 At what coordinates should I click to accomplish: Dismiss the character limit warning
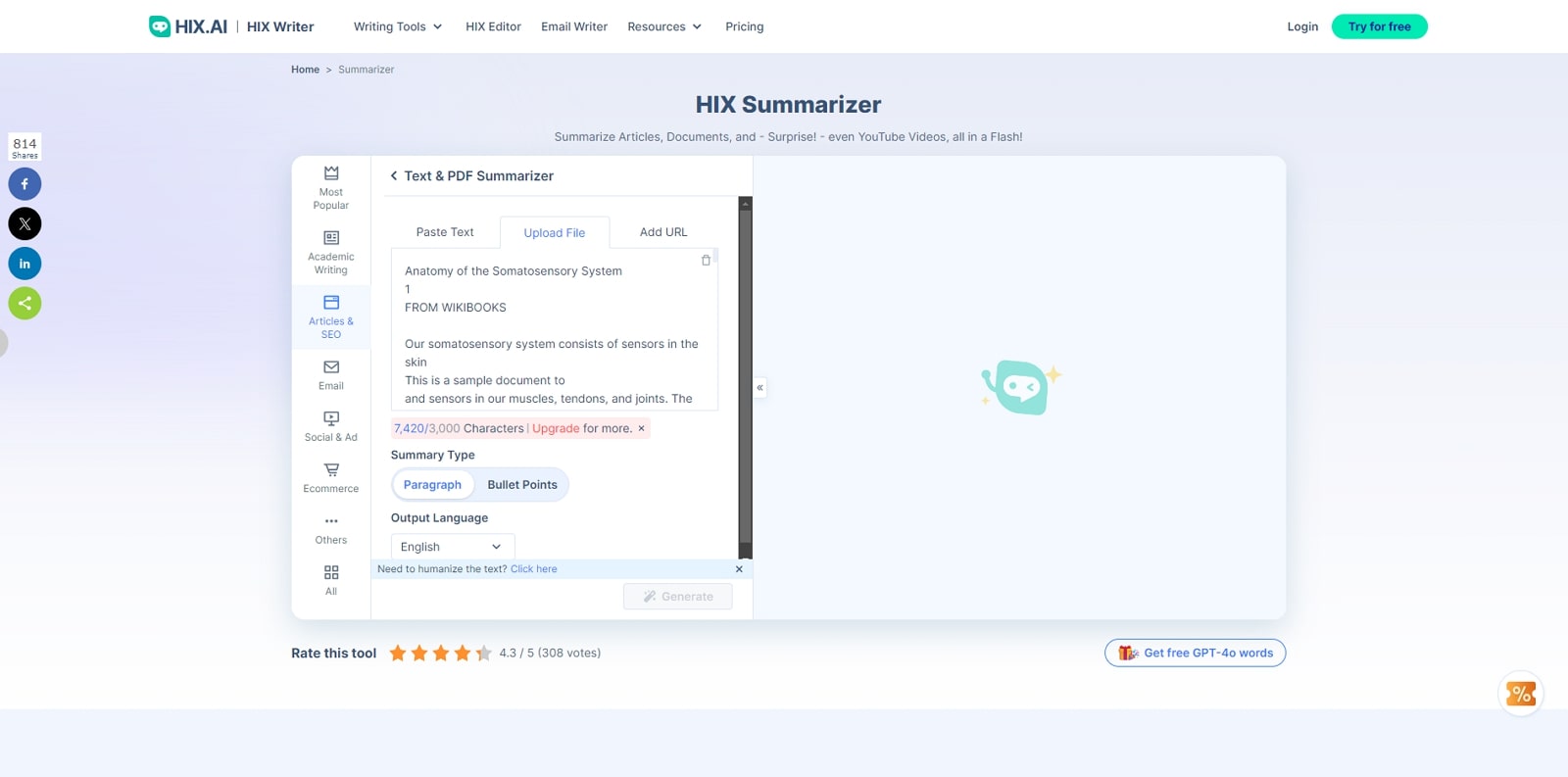click(x=642, y=428)
